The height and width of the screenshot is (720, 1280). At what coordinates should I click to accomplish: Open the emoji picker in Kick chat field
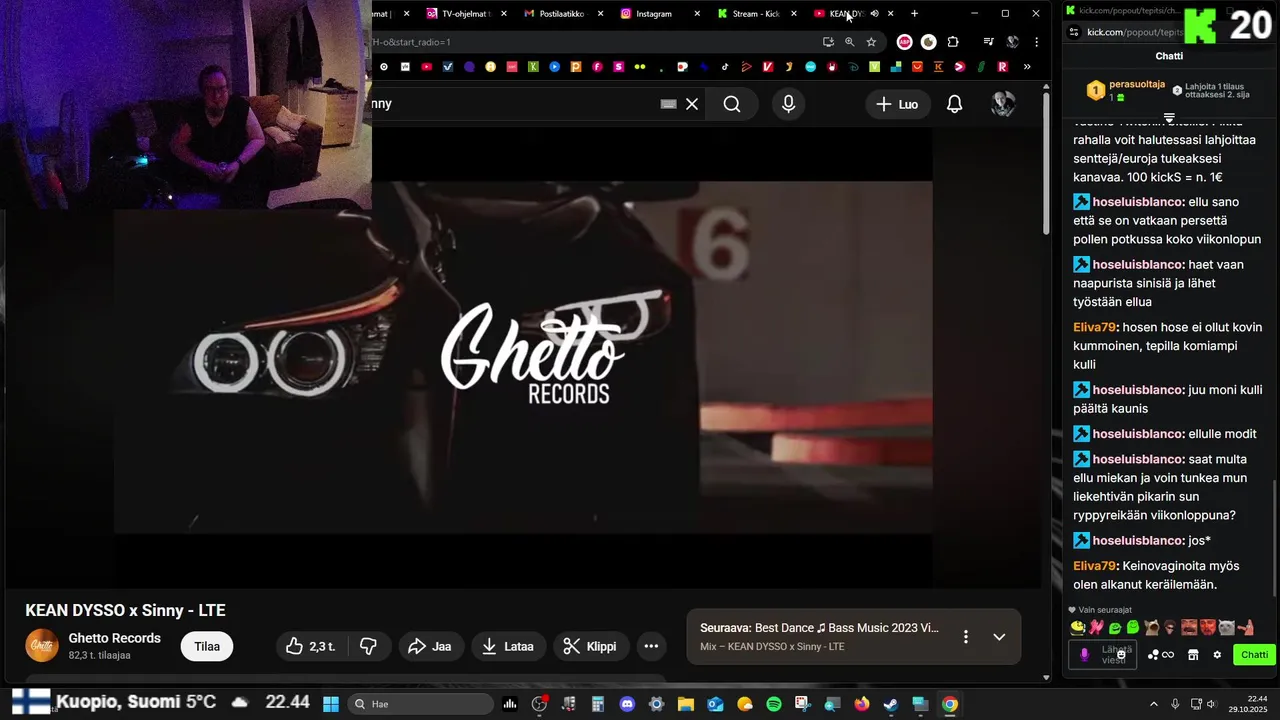coord(1121,655)
